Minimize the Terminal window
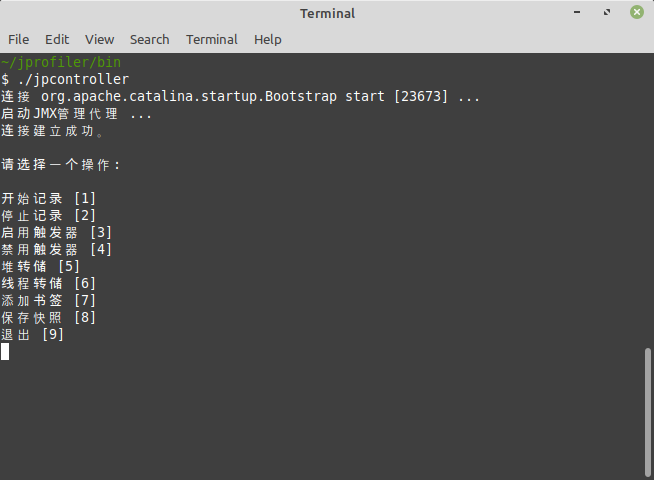Screen dimensions: 654x480 [x=577, y=12]
